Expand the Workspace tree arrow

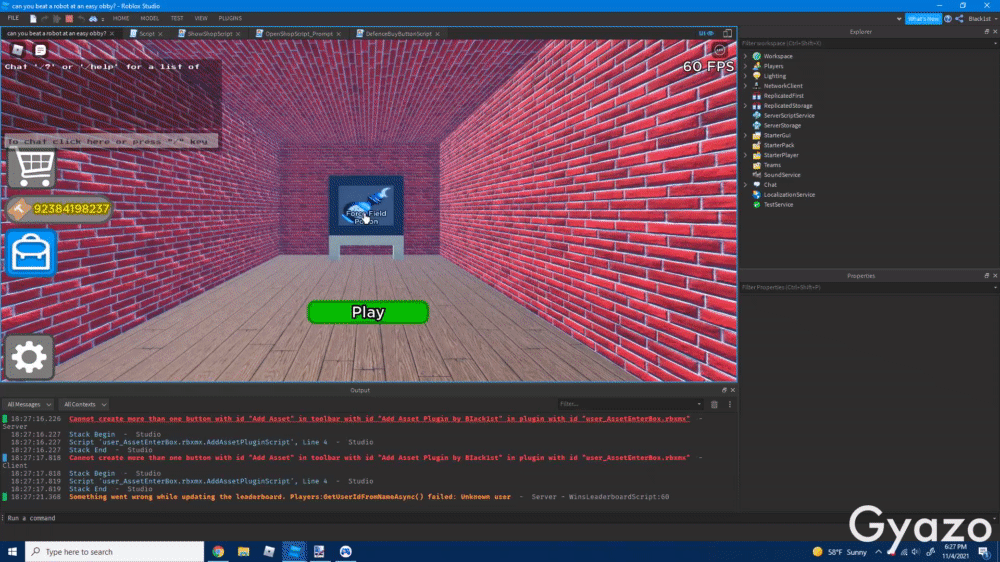coord(745,56)
